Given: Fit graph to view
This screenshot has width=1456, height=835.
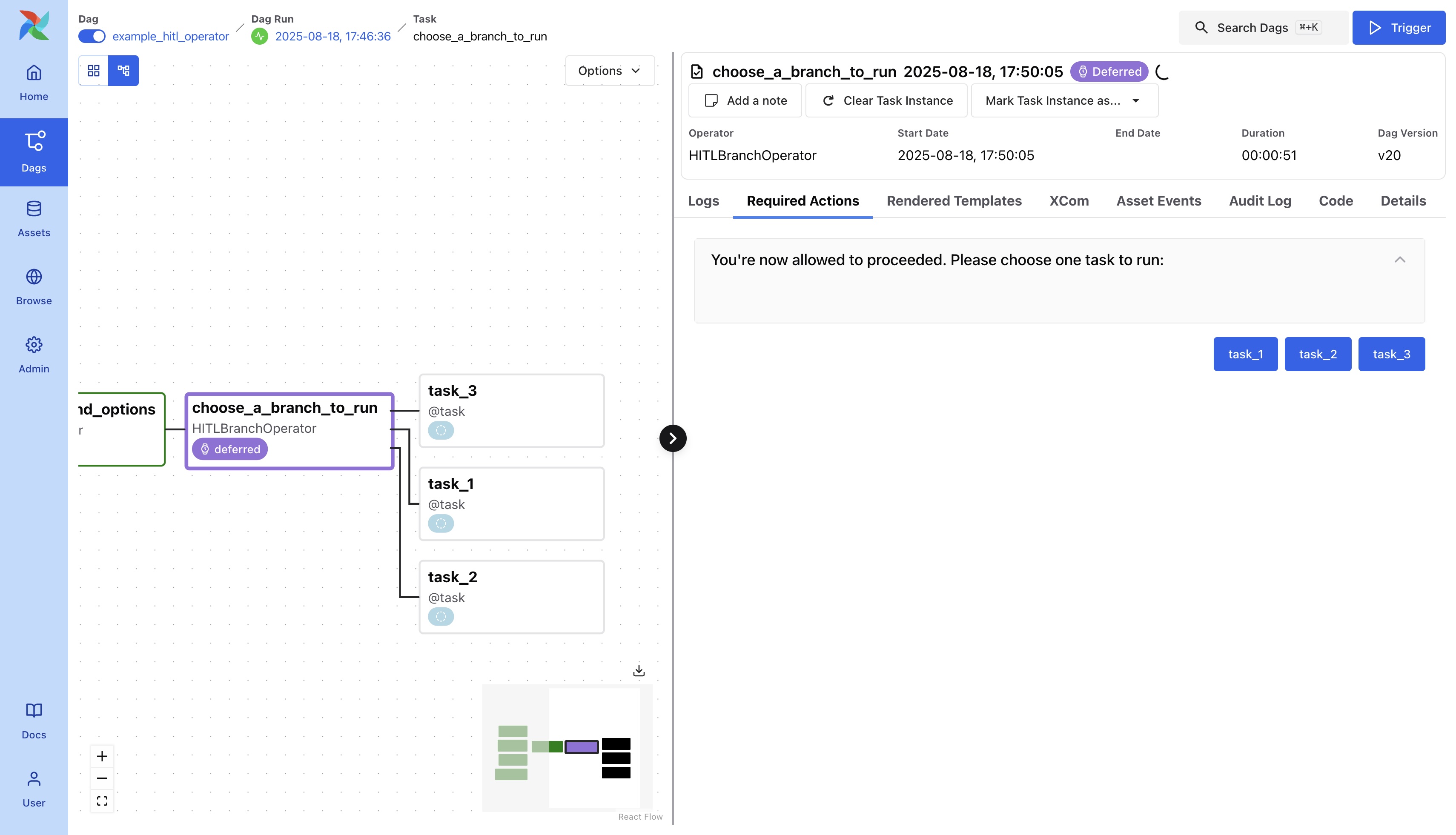Looking at the screenshot, I should [102, 801].
